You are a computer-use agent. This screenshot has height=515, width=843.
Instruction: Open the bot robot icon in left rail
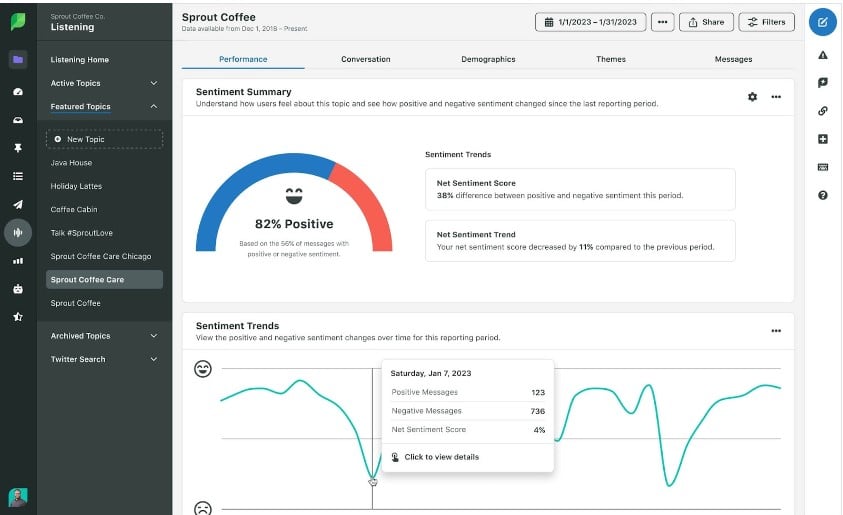click(x=18, y=289)
